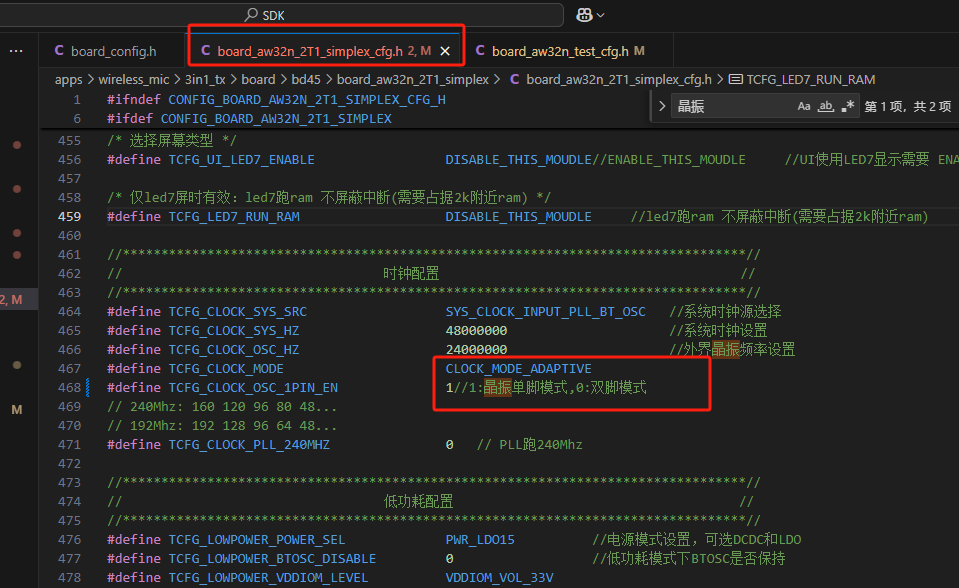This screenshot has height=588, width=959.
Task: Click the TCFG_LED7_RUN_RAM symbol icon in breadcrumb
Action: coord(736,80)
